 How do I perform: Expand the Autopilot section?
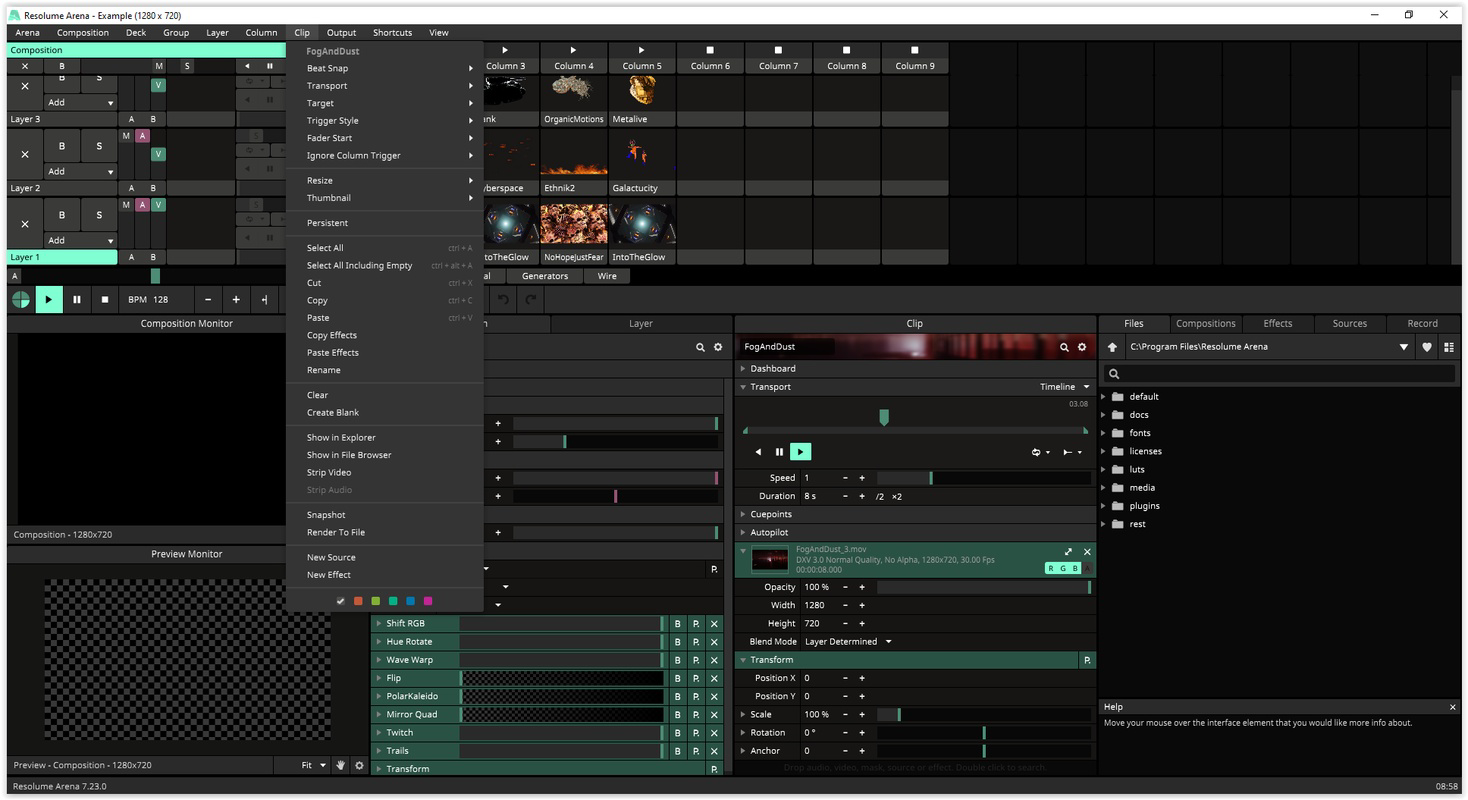click(743, 533)
